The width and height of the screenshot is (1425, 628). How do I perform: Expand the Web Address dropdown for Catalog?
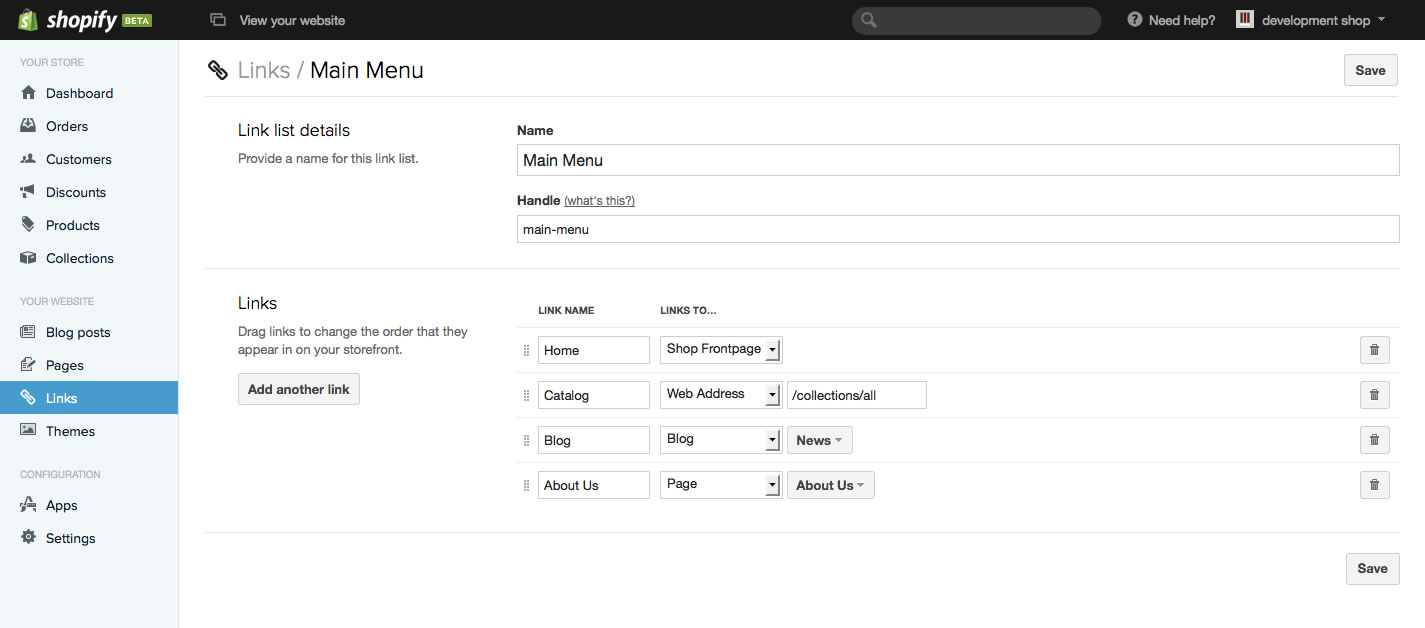click(x=720, y=394)
